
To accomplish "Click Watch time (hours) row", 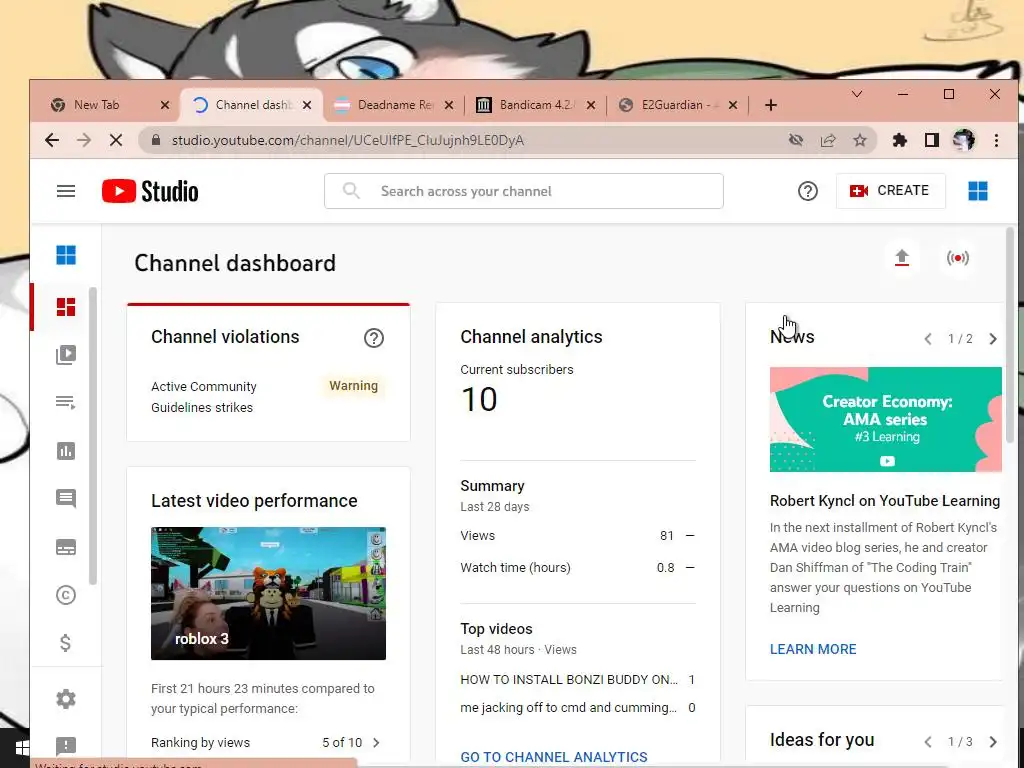I will 577,568.
